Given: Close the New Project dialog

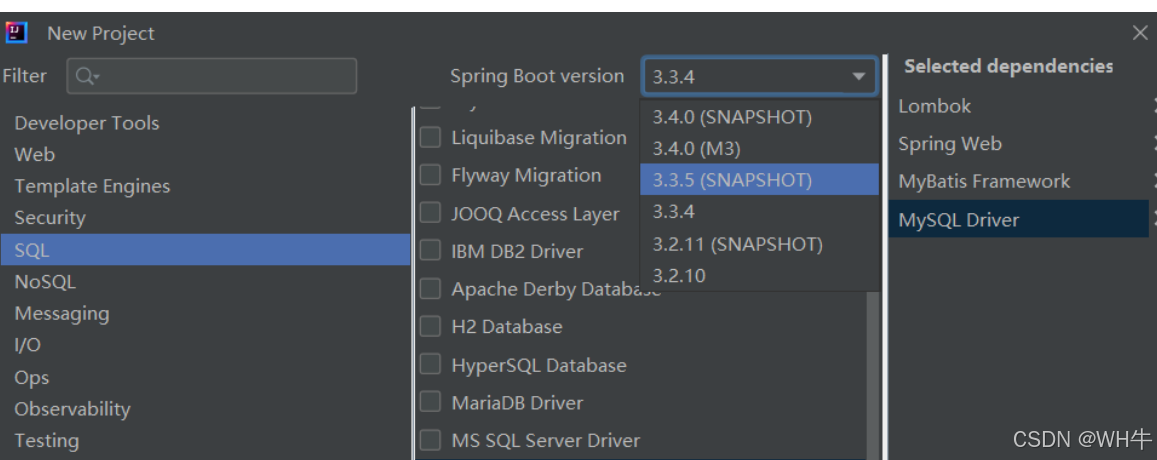Looking at the screenshot, I should [1140, 33].
